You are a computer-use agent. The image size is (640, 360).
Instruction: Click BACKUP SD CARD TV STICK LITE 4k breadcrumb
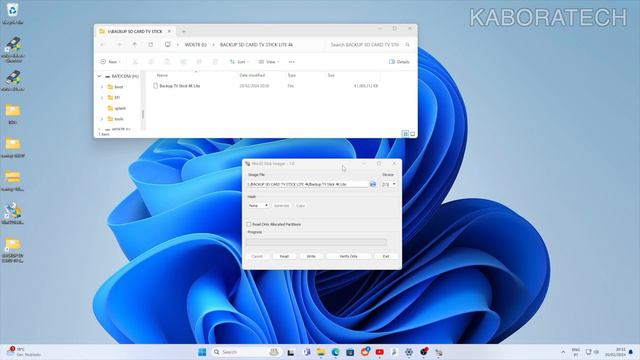point(256,44)
